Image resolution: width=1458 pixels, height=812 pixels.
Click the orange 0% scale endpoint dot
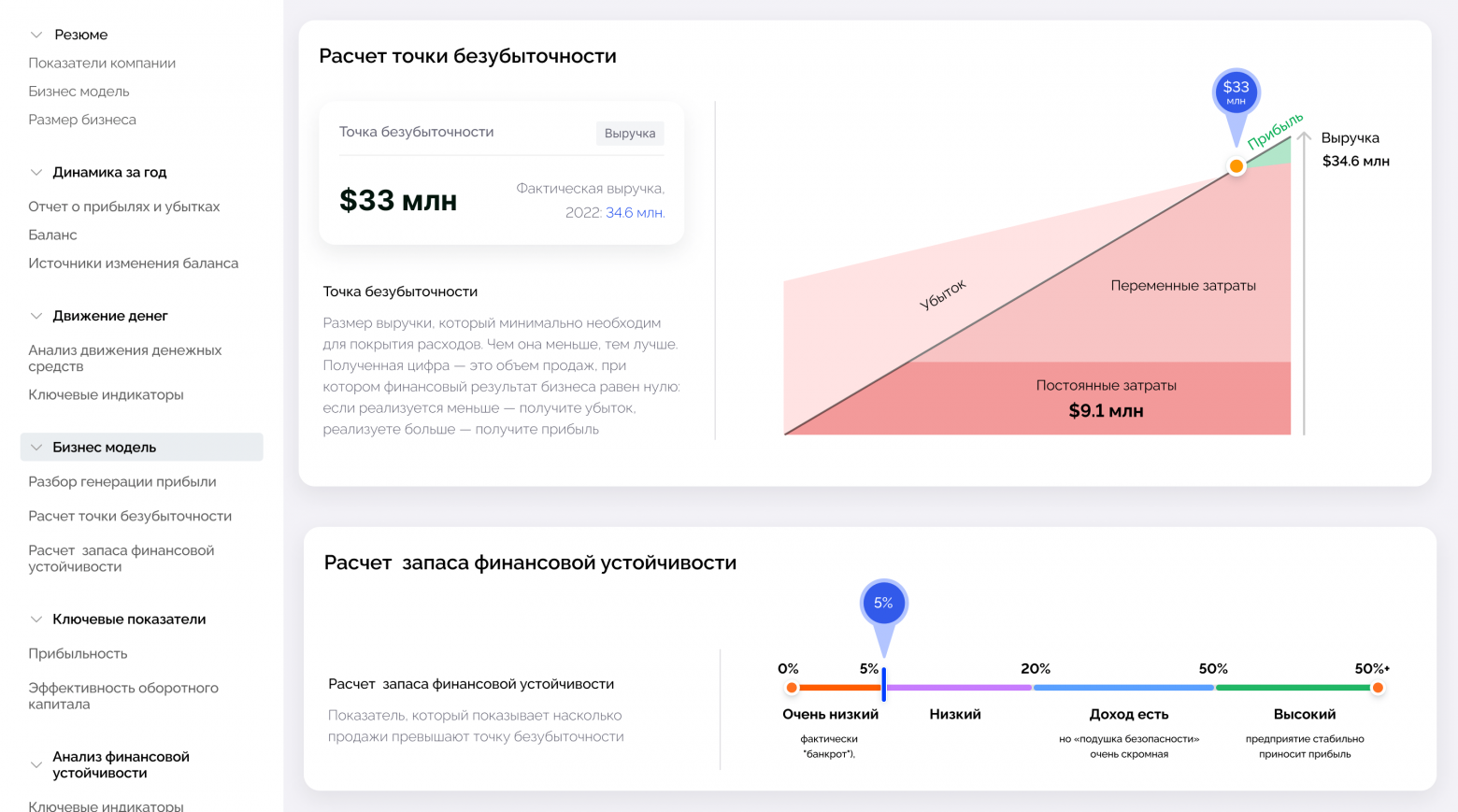[x=792, y=688]
